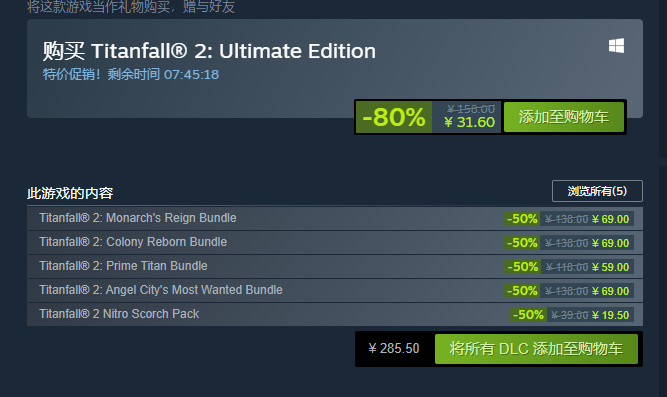Browse all 5 DLC items

click(x=597, y=191)
